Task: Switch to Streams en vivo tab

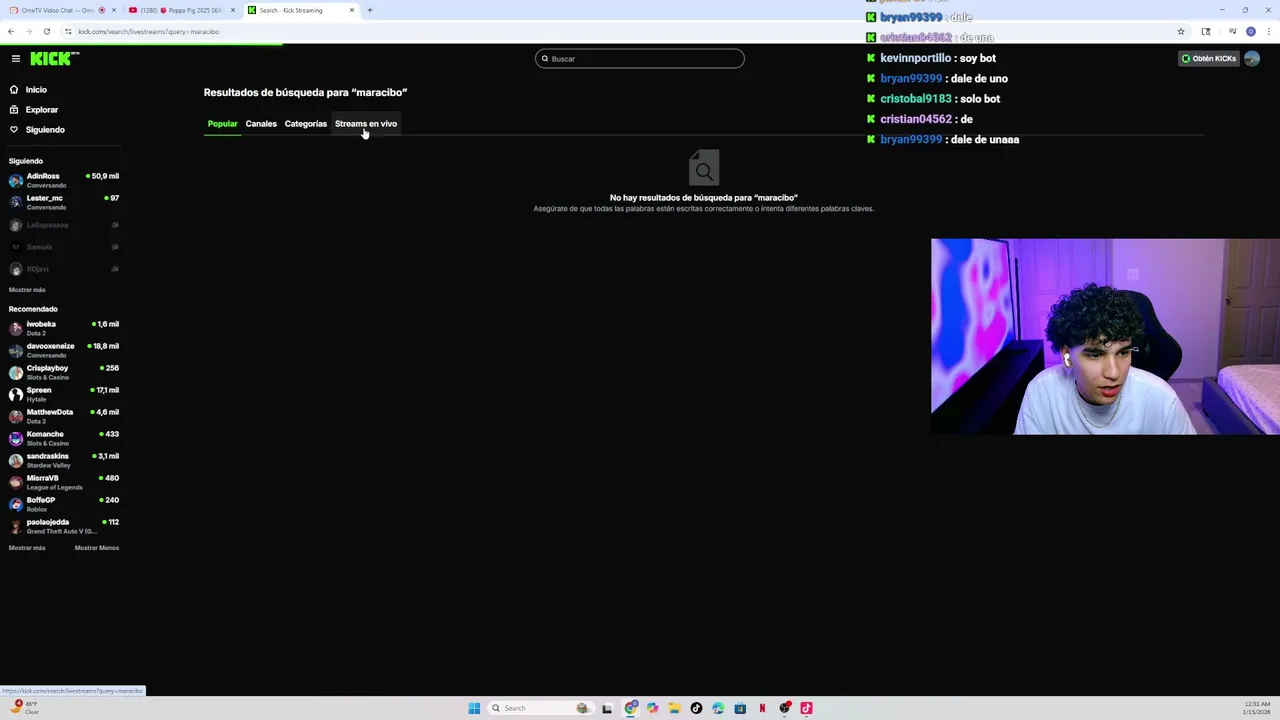Action: pos(366,124)
